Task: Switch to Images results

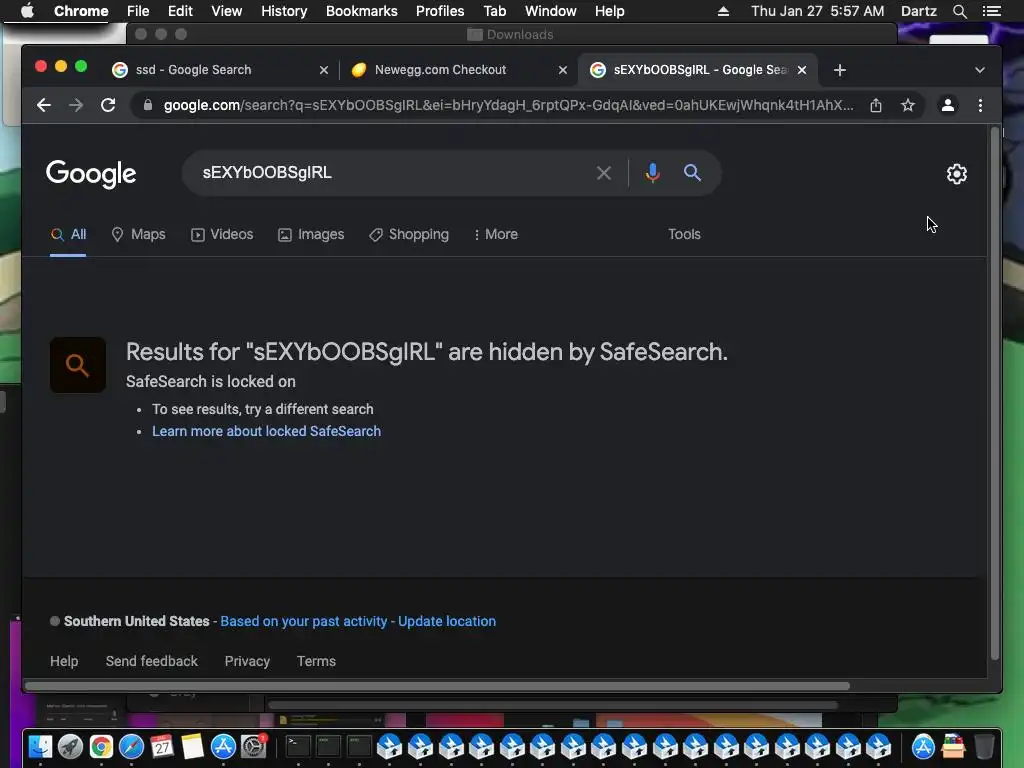Action: pyautogui.click(x=311, y=234)
